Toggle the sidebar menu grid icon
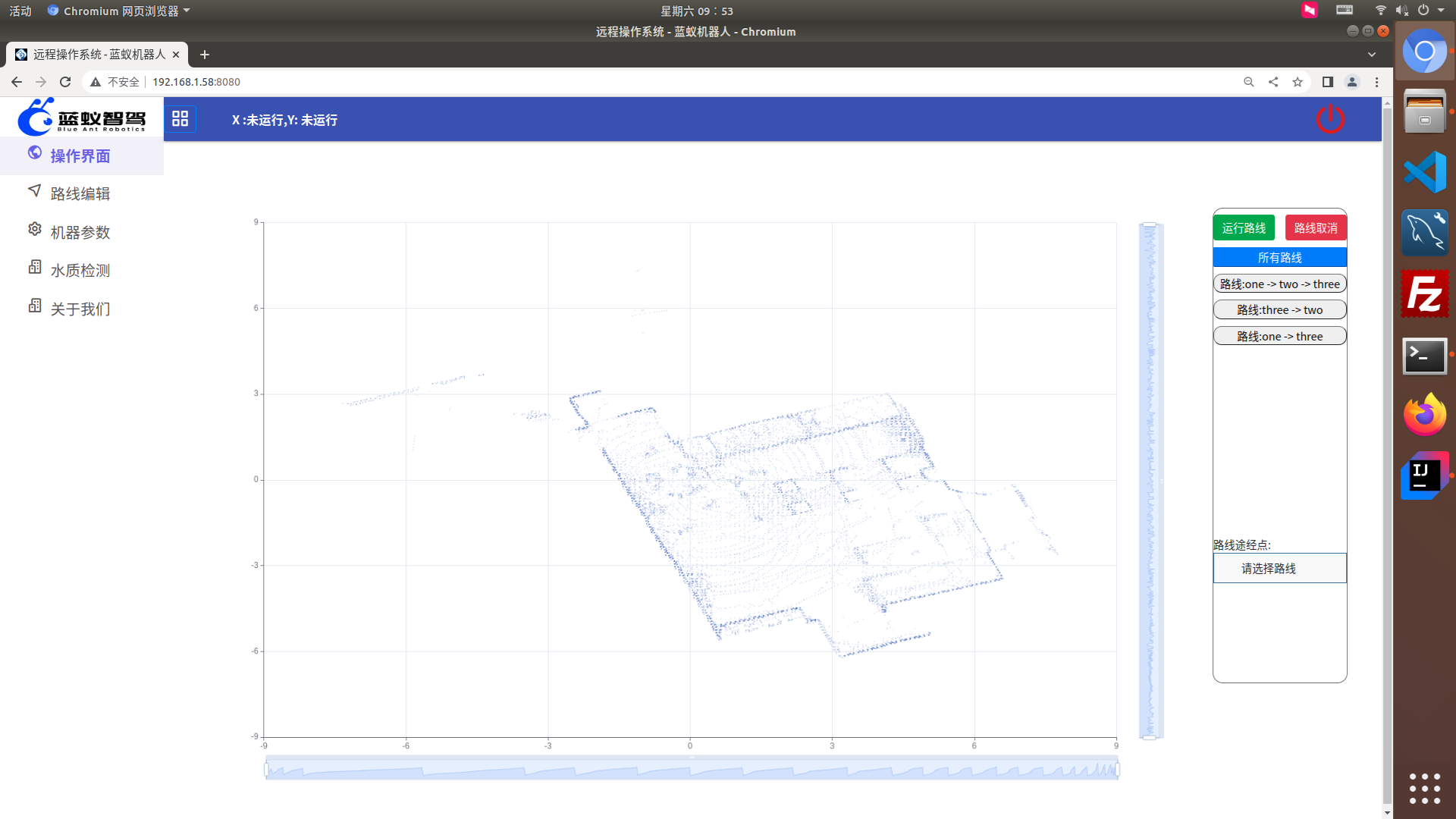The image size is (1456, 819). tap(180, 119)
